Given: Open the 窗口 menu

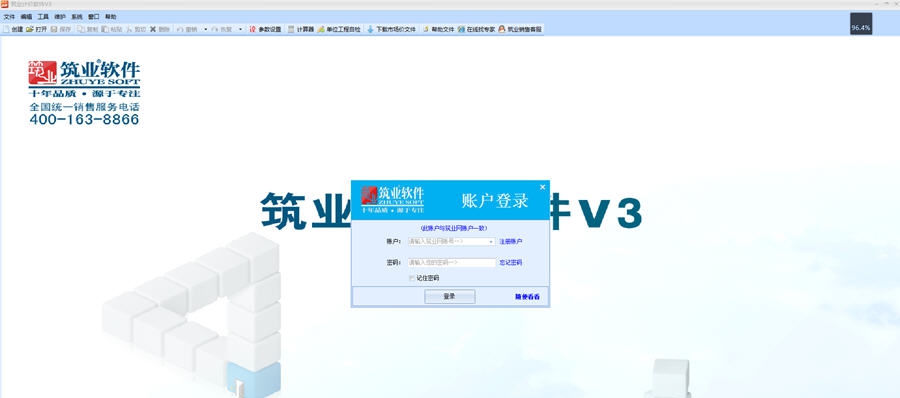Looking at the screenshot, I should coord(94,17).
